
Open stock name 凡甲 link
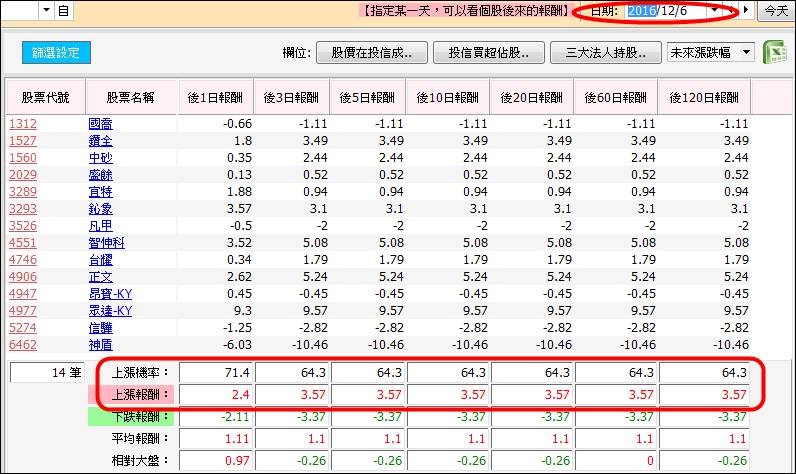click(101, 226)
